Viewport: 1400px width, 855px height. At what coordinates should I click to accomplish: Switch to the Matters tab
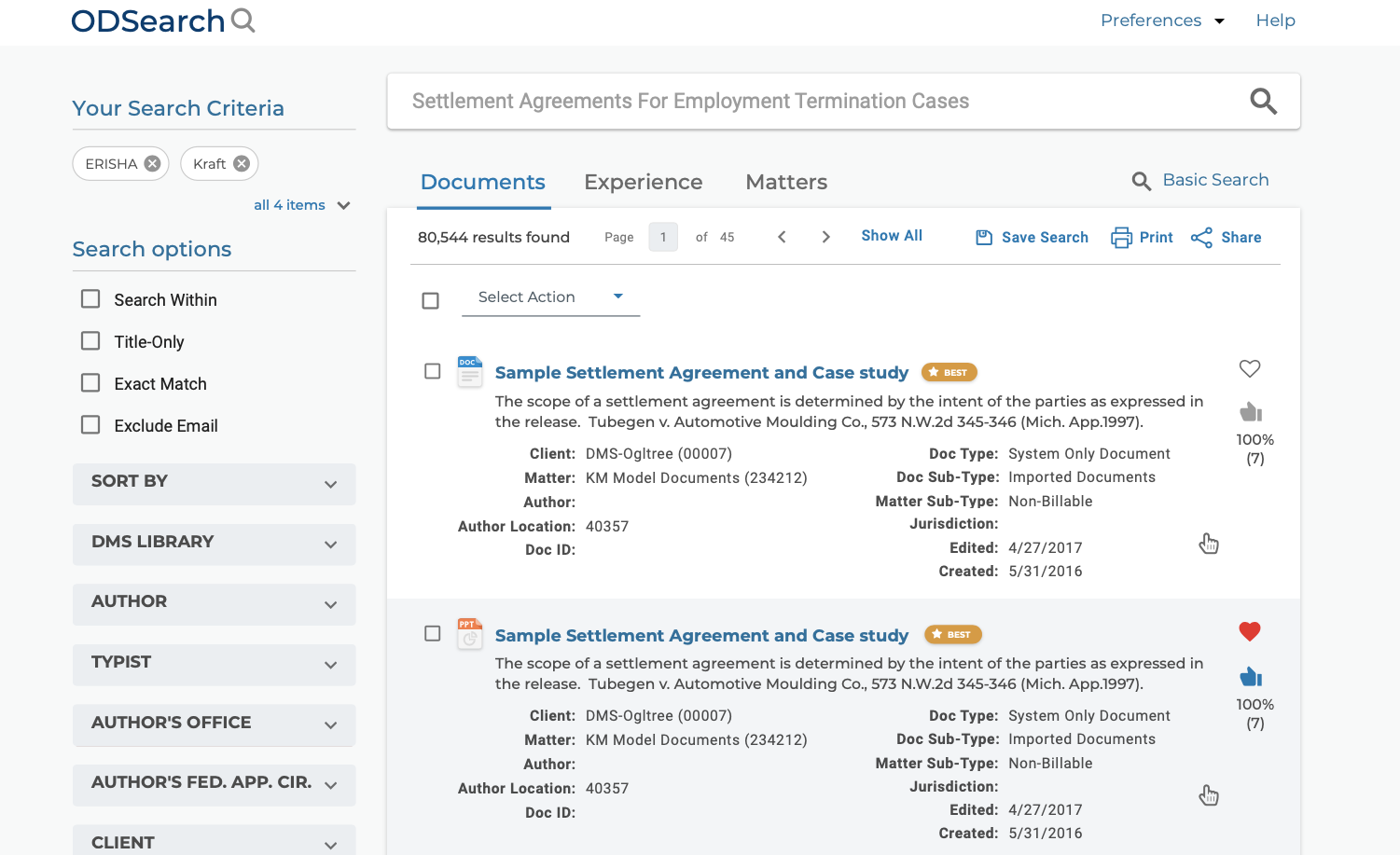click(786, 182)
